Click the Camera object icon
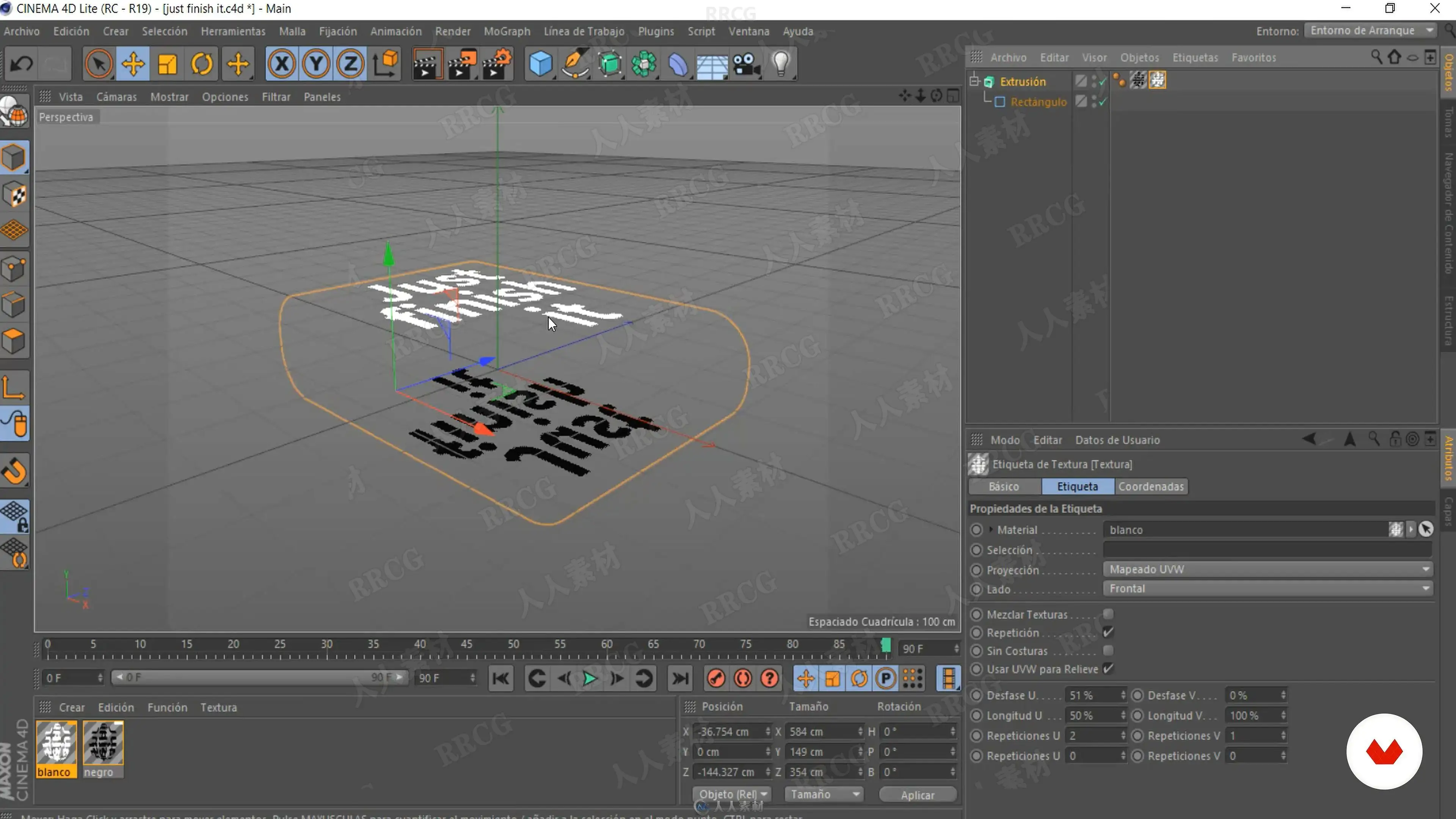Image resolution: width=1456 pixels, height=819 pixels. [746, 64]
